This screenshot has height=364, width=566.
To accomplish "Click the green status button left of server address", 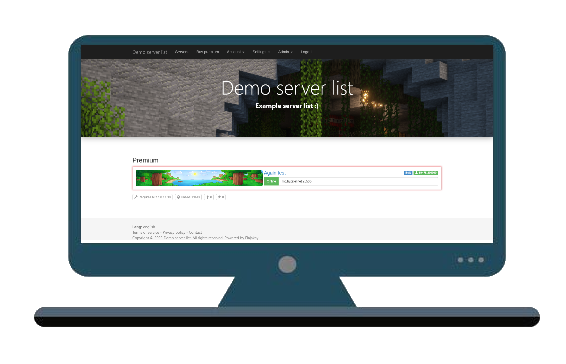I will (x=271, y=181).
